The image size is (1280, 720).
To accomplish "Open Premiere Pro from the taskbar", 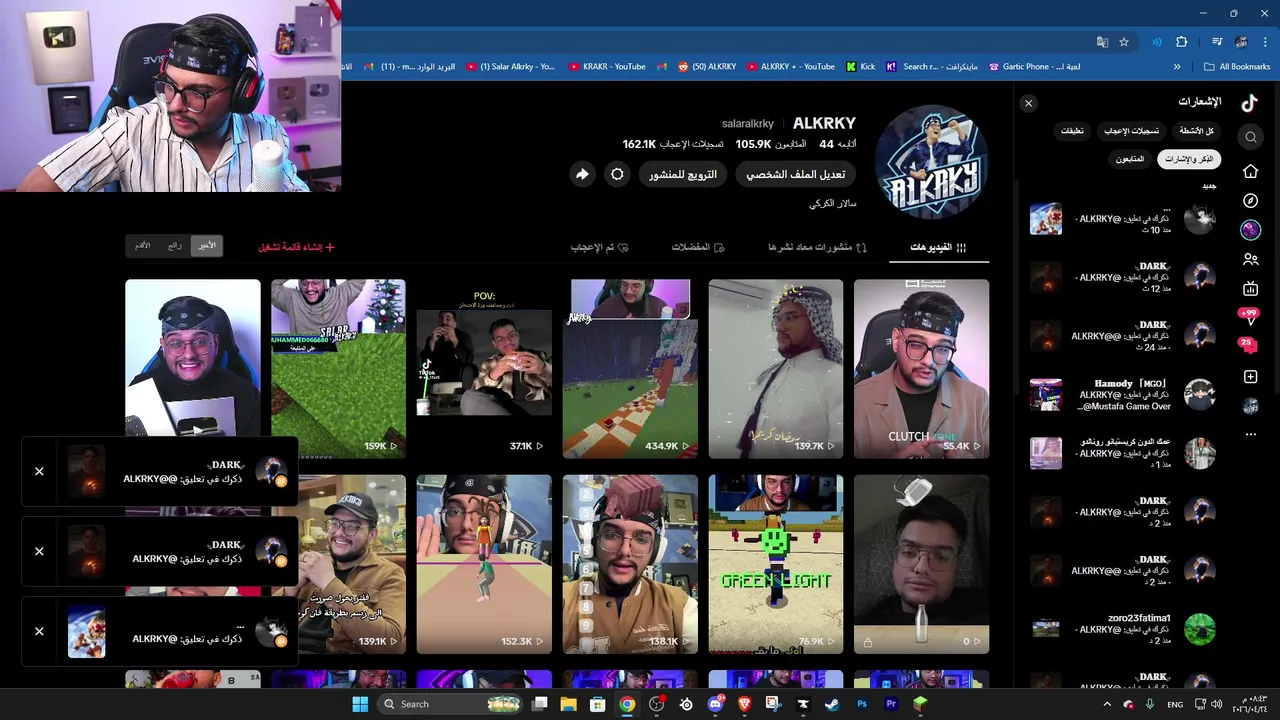I will (x=890, y=704).
